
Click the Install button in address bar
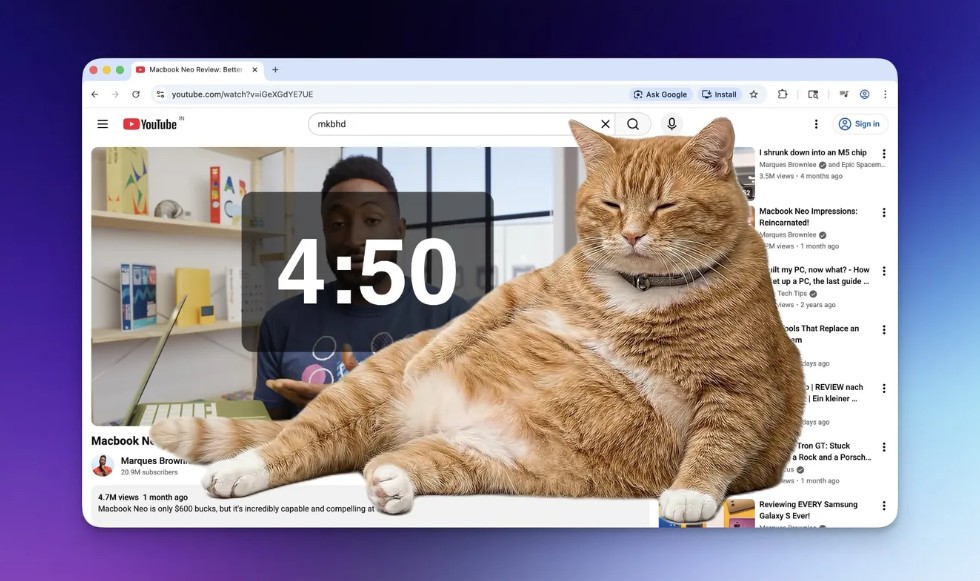tap(719, 94)
